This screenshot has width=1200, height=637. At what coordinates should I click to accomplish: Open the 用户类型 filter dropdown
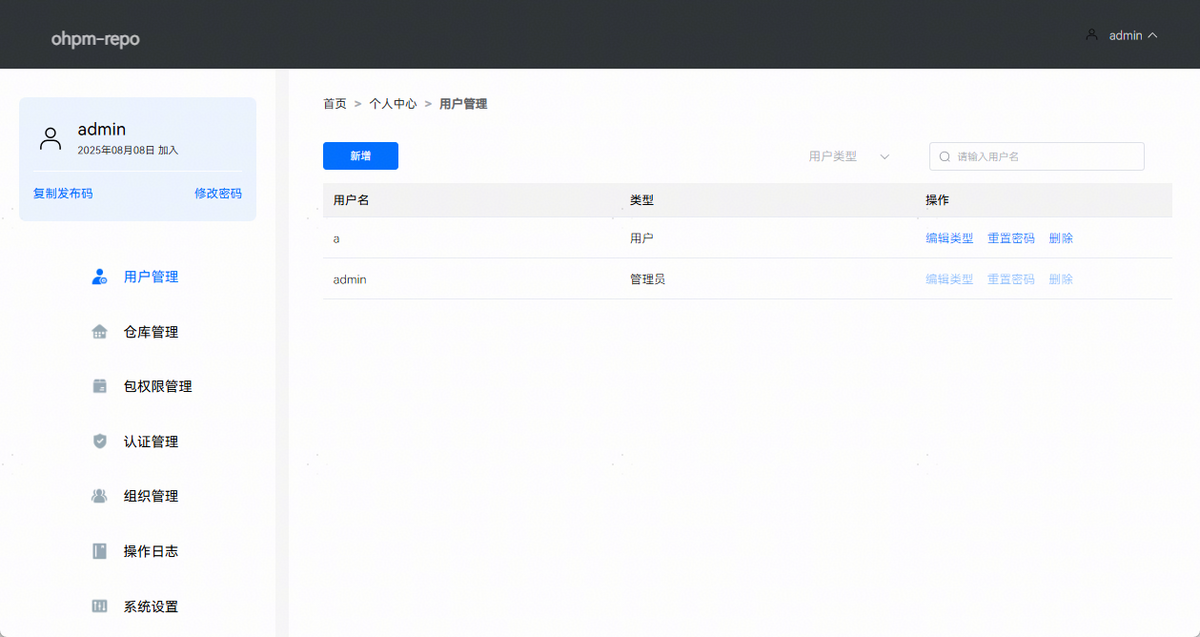[848, 157]
